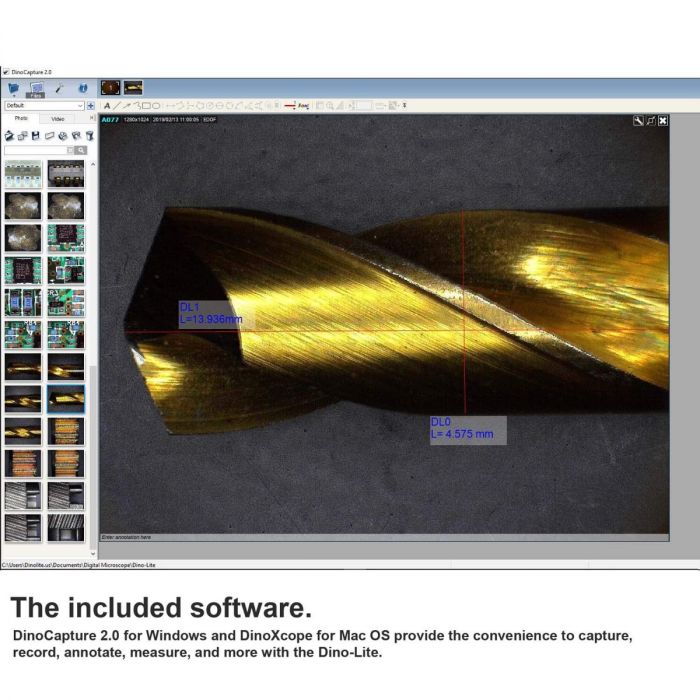Open the Default folder dropdown

[44, 106]
